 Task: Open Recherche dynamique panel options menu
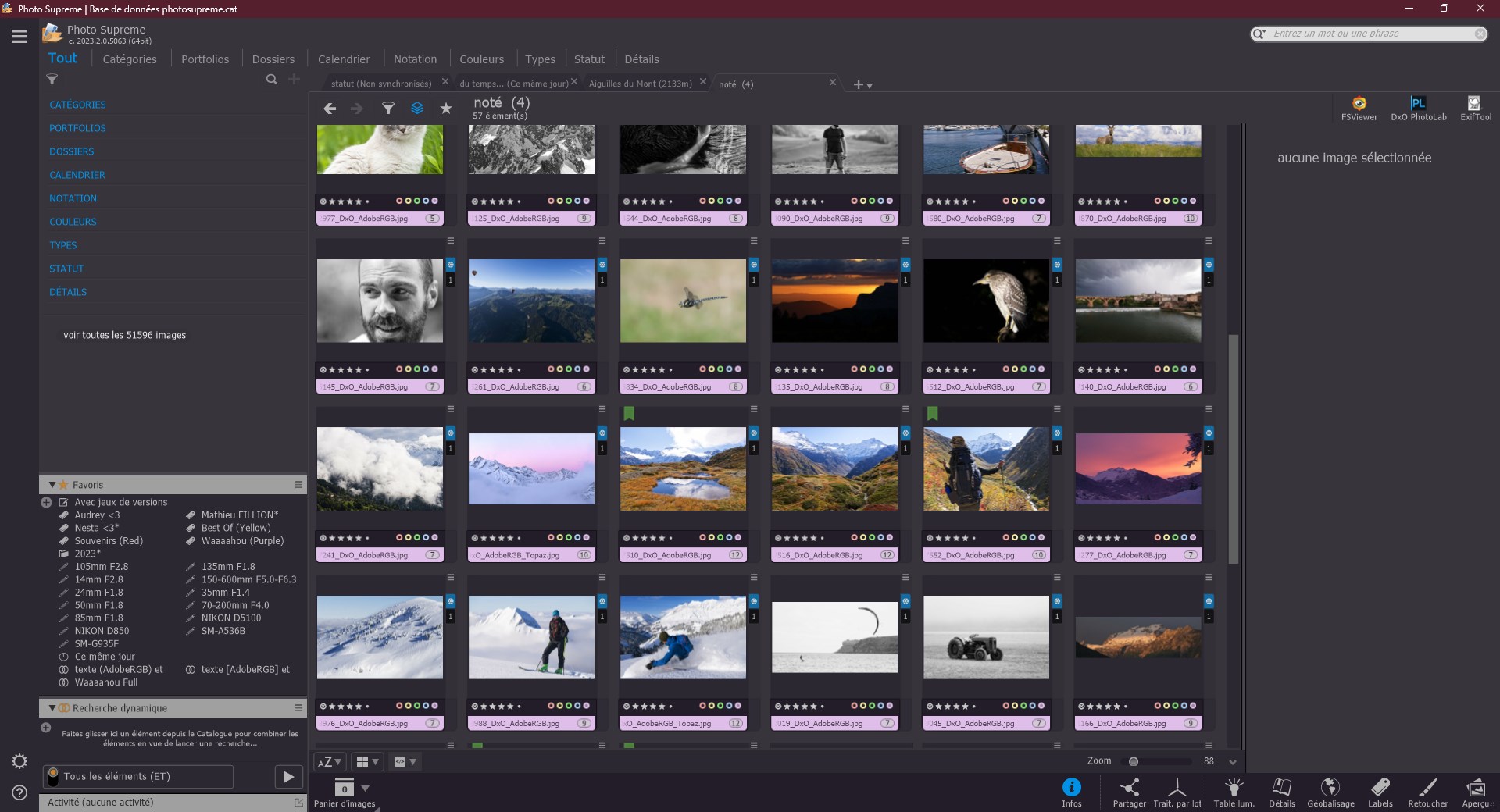click(298, 708)
